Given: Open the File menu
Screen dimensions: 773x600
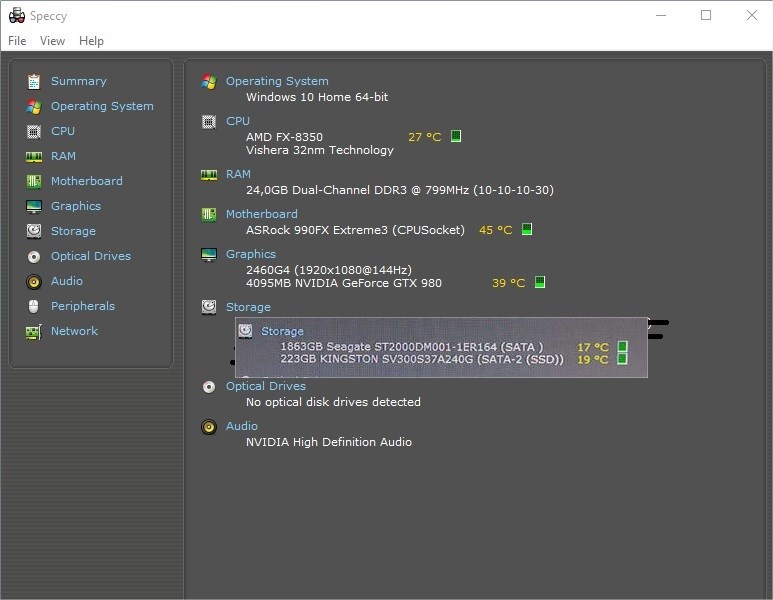Looking at the screenshot, I should [x=17, y=41].
